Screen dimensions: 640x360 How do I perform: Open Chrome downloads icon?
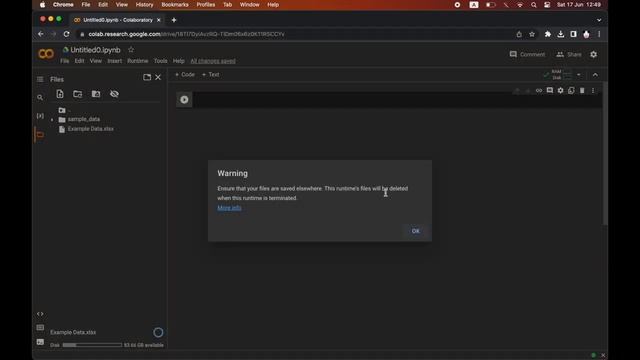[561, 34]
